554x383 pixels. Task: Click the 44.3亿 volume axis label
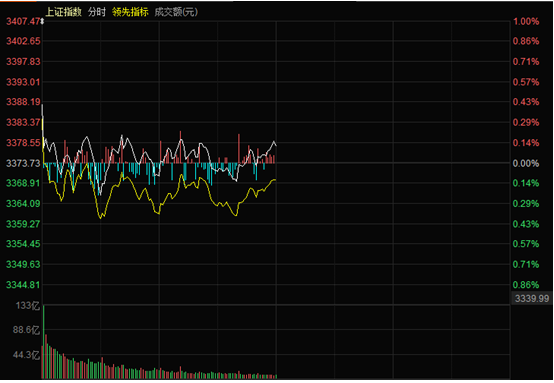26,355
